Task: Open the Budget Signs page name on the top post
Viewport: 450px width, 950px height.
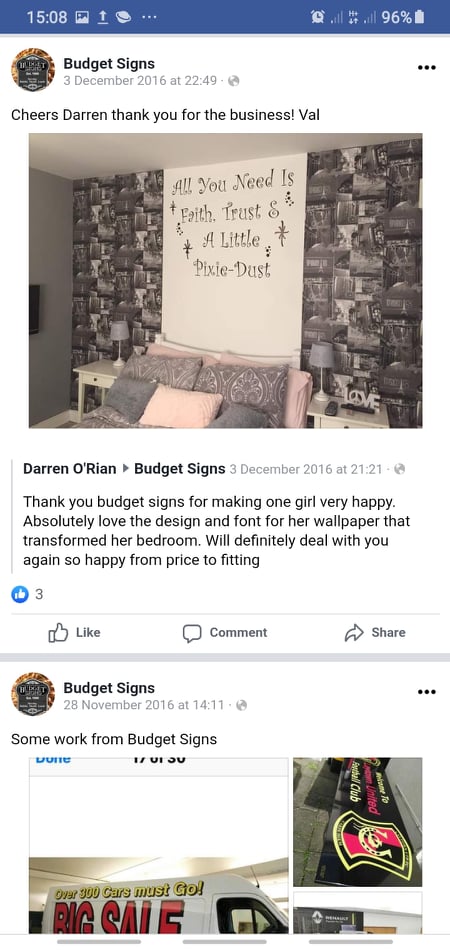Action: pyautogui.click(x=109, y=64)
